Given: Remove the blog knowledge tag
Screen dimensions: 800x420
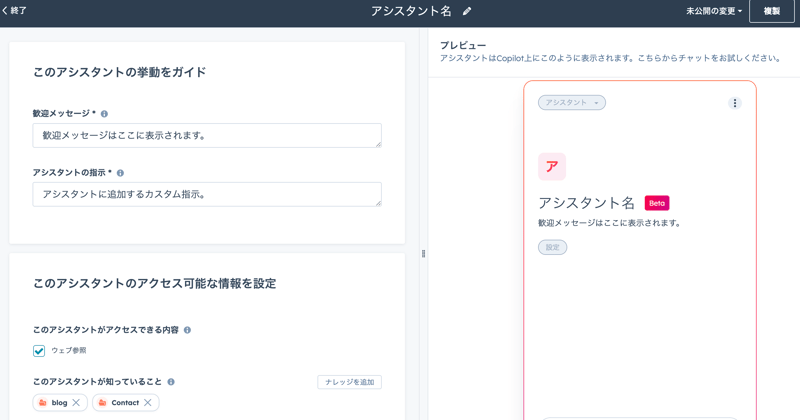Looking at the screenshot, I should [x=76, y=403].
